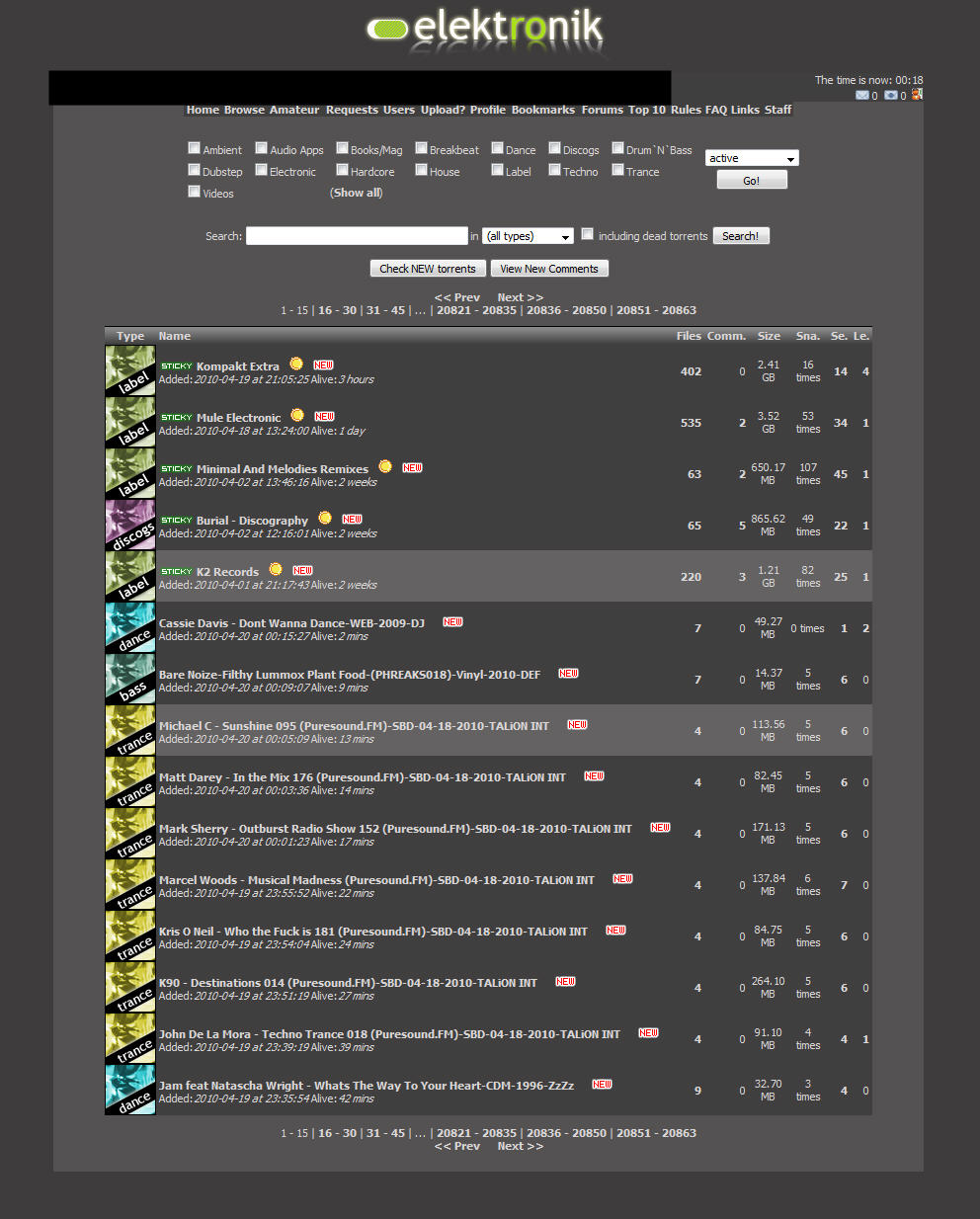Open Home in the navigation menu
Screen dimensions: 980x1219
pyautogui.click(x=203, y=110)
